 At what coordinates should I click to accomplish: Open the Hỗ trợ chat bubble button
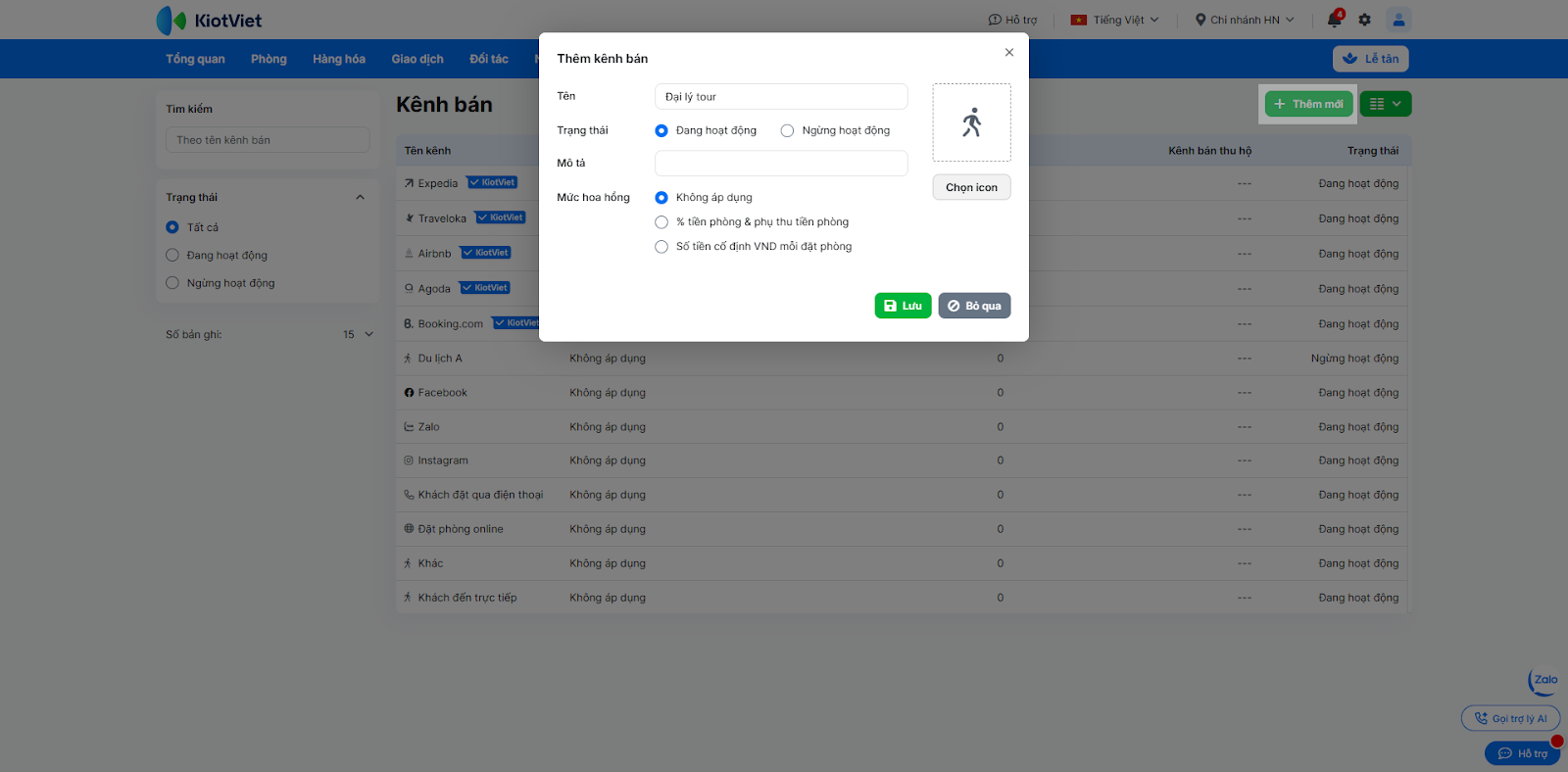coord(1522,753)
